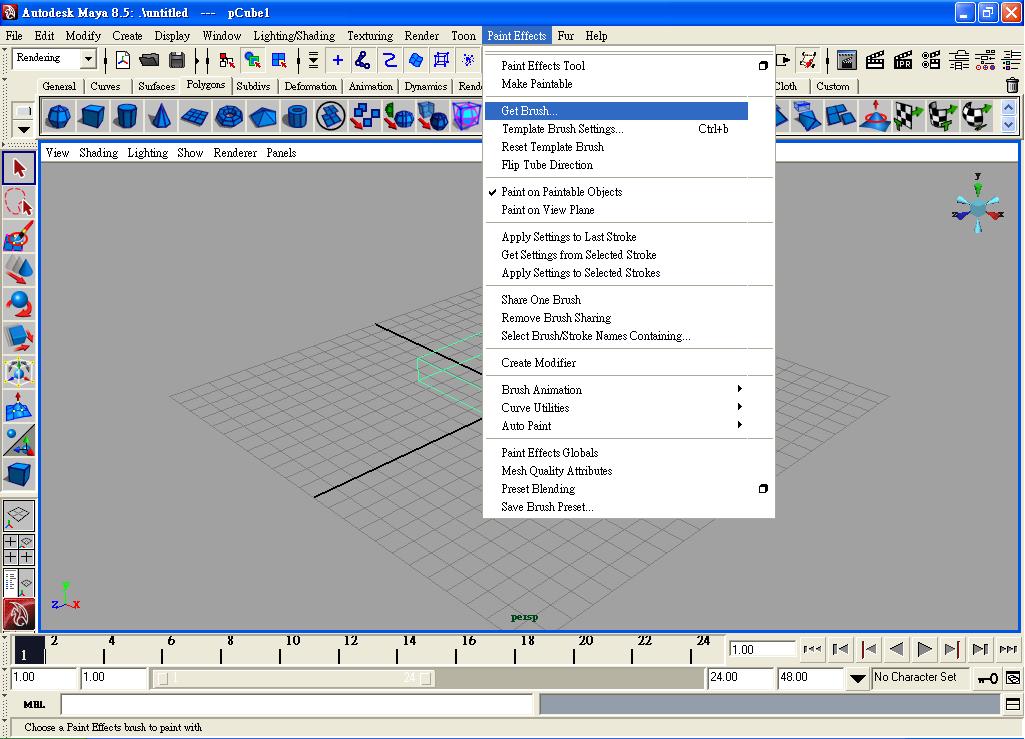The height and width of the screenshot is (739, 1025).
Task: Open the shelf trash can icon
Action: point(1012,85)
